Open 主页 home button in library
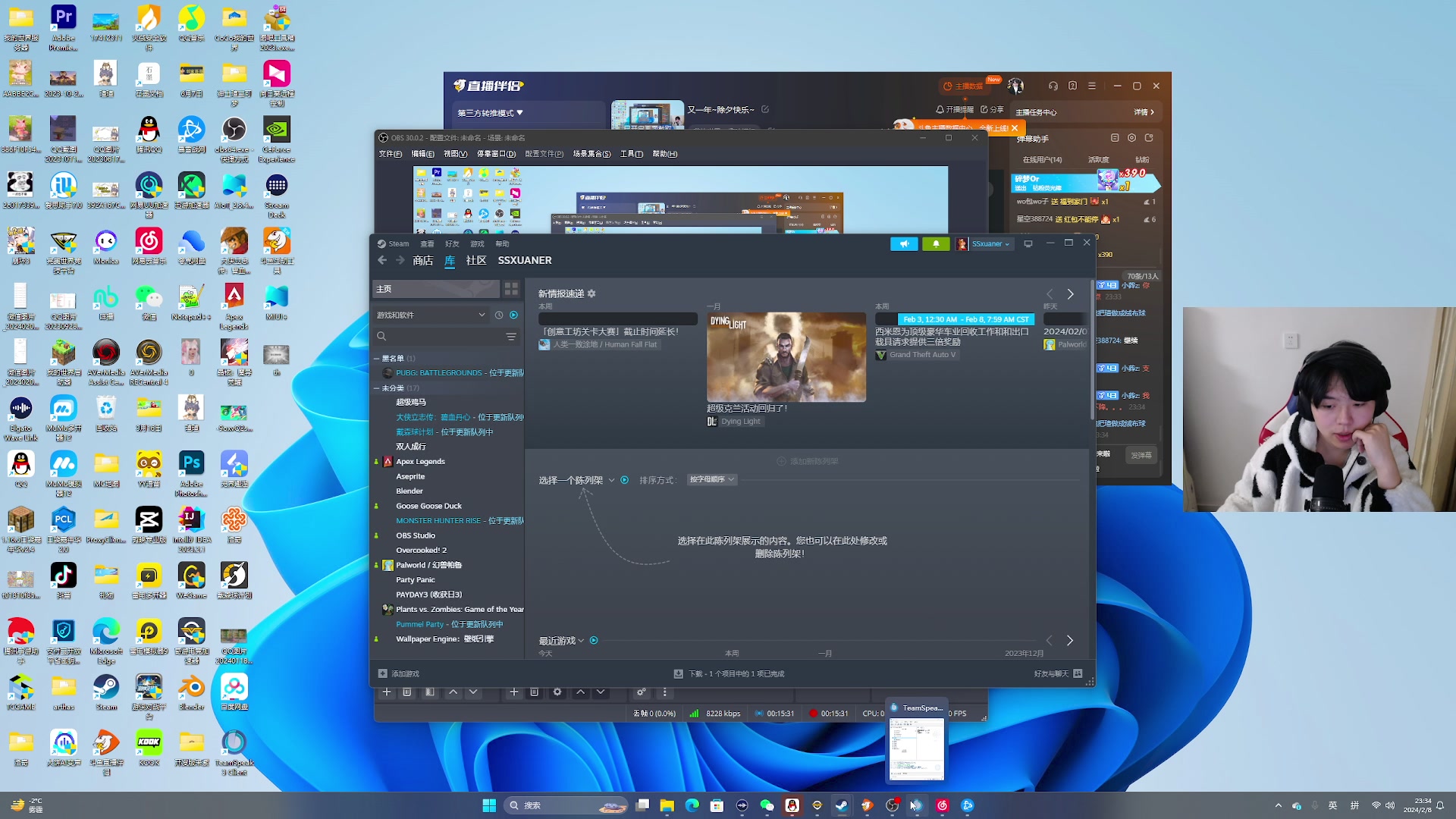The image size is (1456, 819). [435, 289]
